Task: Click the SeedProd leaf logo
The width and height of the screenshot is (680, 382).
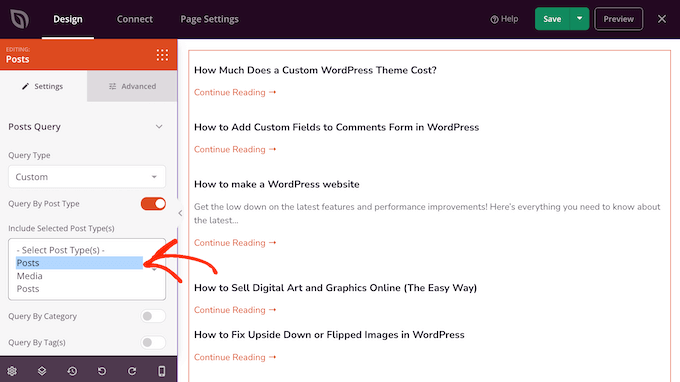Action: [20, 19]
